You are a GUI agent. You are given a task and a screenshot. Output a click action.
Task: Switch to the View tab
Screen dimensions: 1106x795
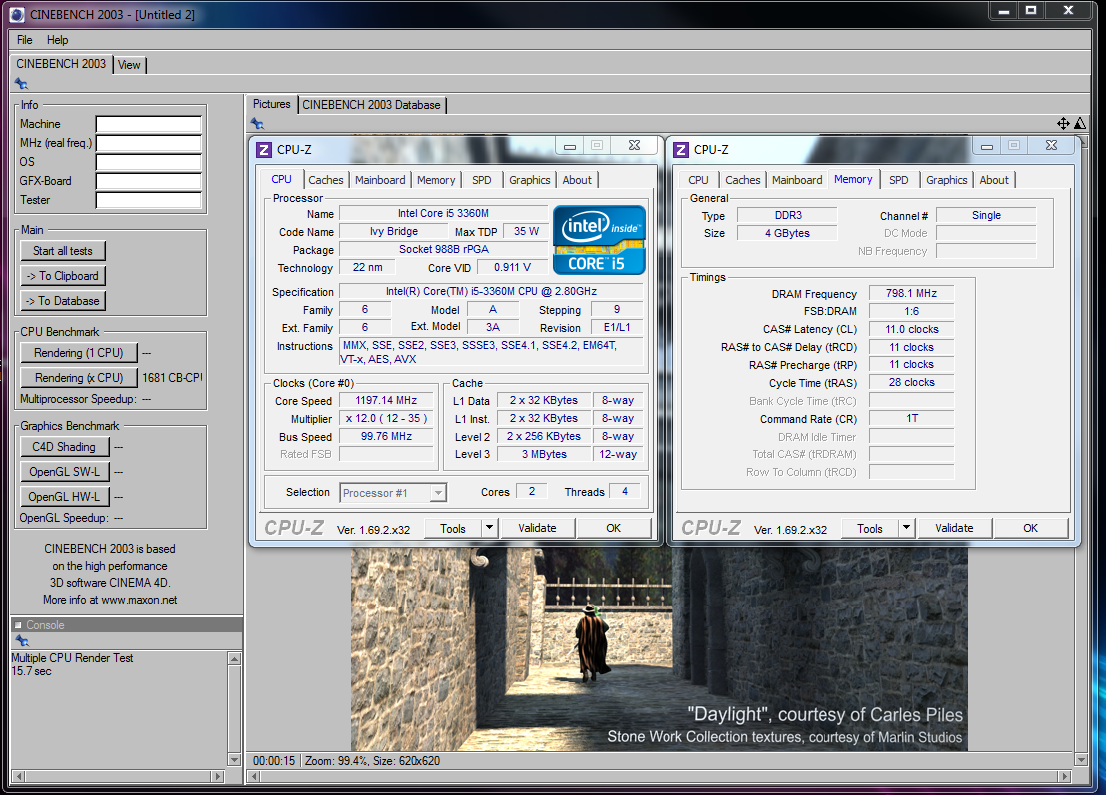pos(129,65)
